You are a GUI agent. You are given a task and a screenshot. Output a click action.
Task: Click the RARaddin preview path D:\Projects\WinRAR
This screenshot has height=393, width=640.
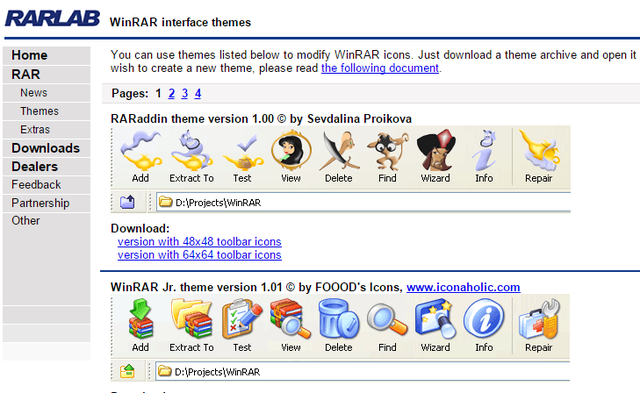tap(218, 203)
